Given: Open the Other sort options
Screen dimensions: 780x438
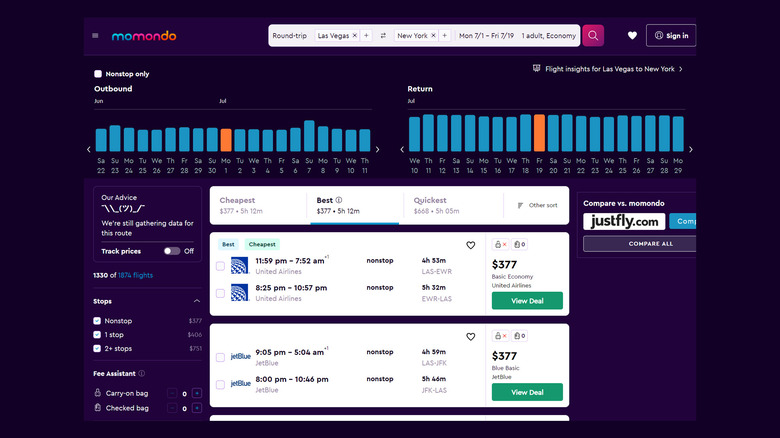Looking at the screenshot, I should click(538, 205).
